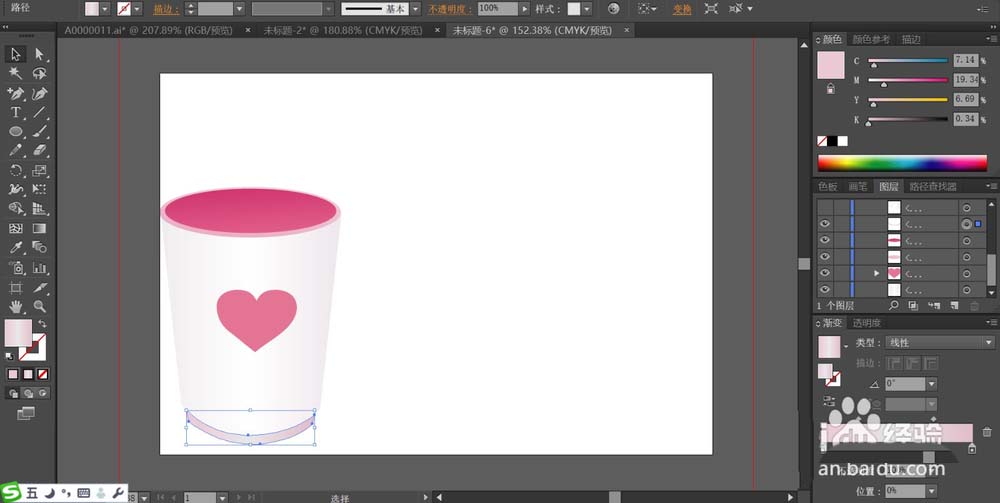Choose the Ellipse shape tool
The height and width of the screenshot is (503, 1000).
16,131
